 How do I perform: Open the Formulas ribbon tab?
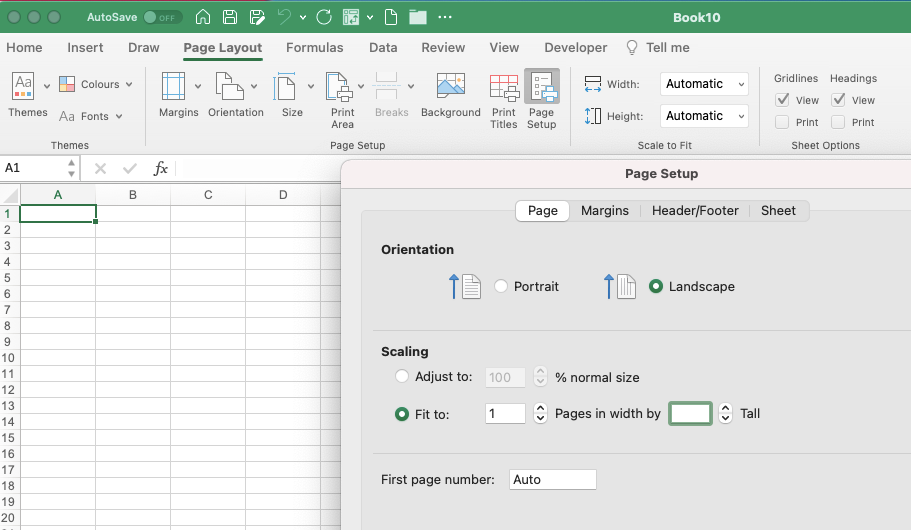pyautogui.click(x=314, y=48)
